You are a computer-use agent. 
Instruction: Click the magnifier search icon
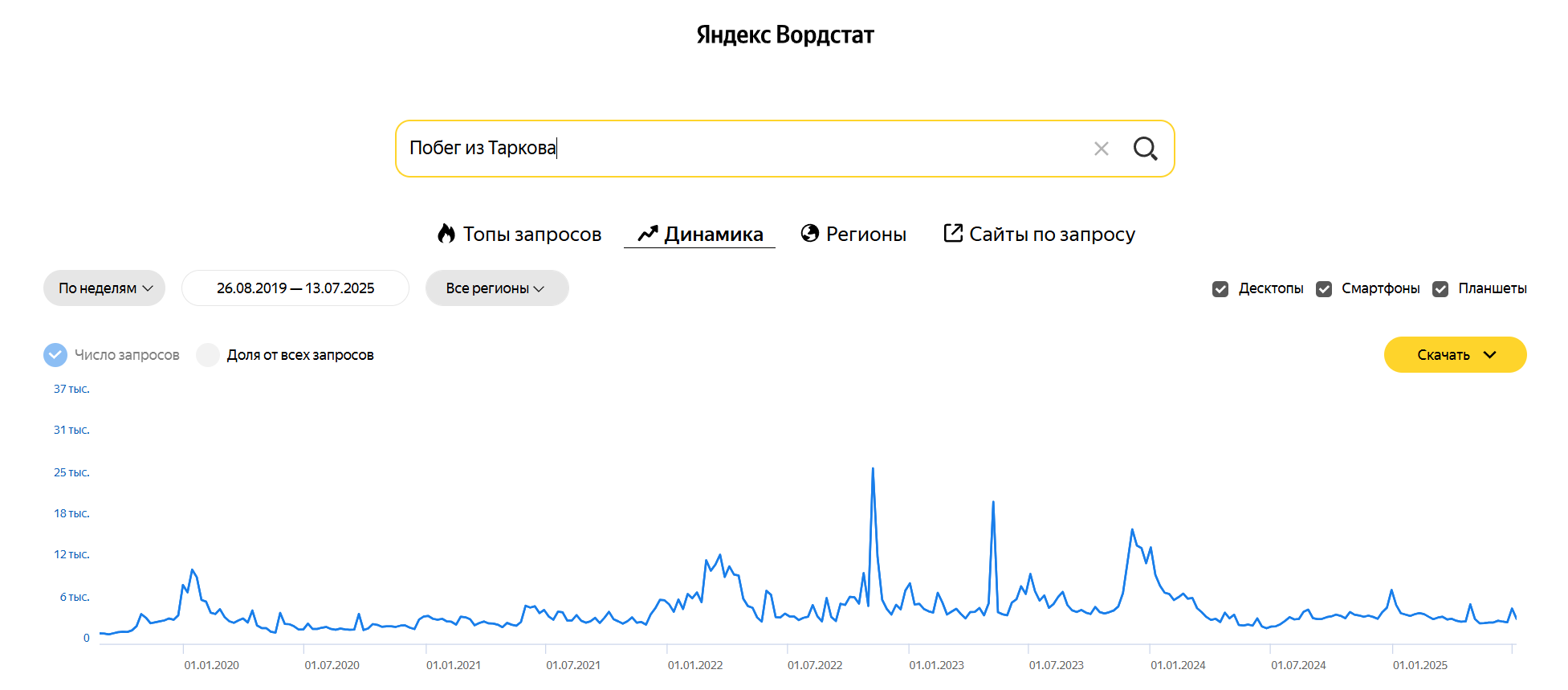pos(1145,149)
